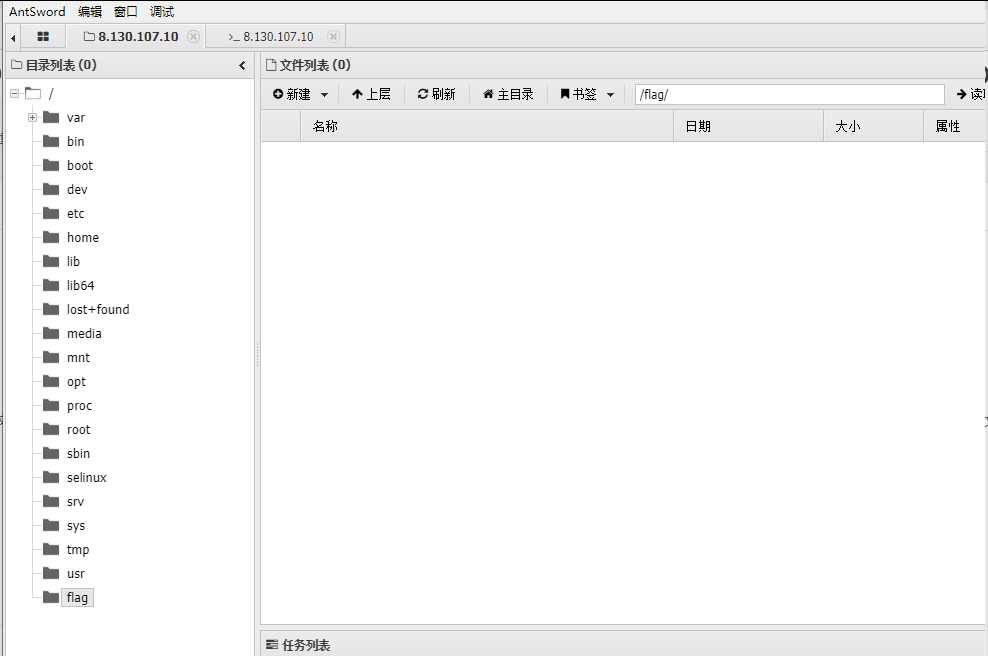This screenshot has width=988, height=656.
Task: Click the 读取 arrow button
Action: (x=971, y=95)
